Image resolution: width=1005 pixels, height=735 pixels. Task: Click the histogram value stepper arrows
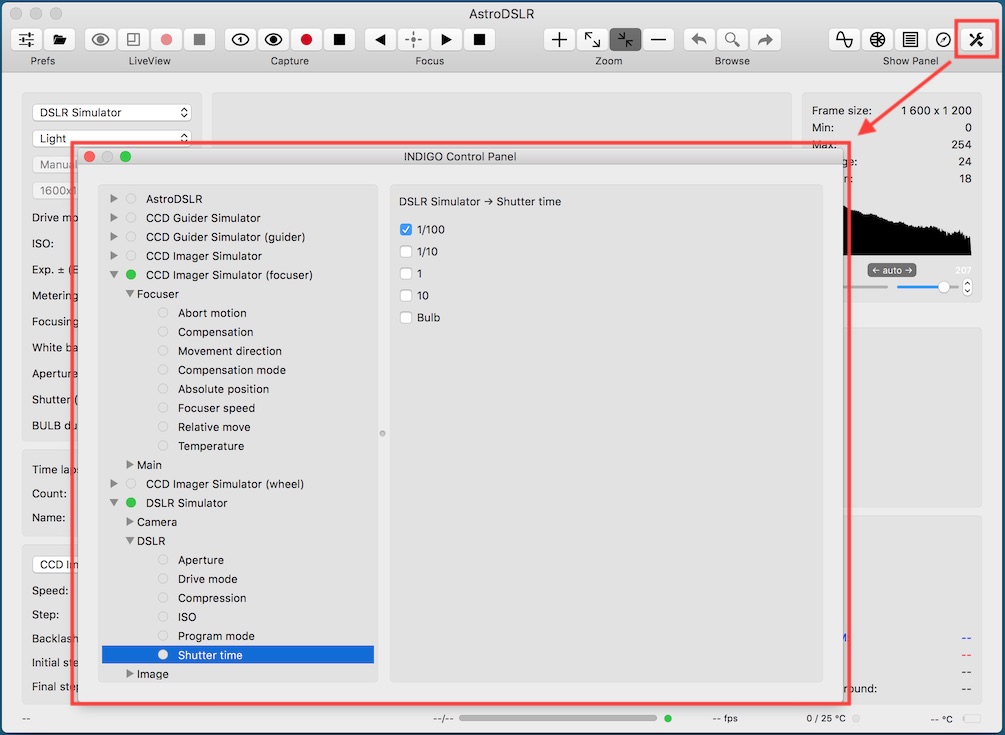(967, 287)
